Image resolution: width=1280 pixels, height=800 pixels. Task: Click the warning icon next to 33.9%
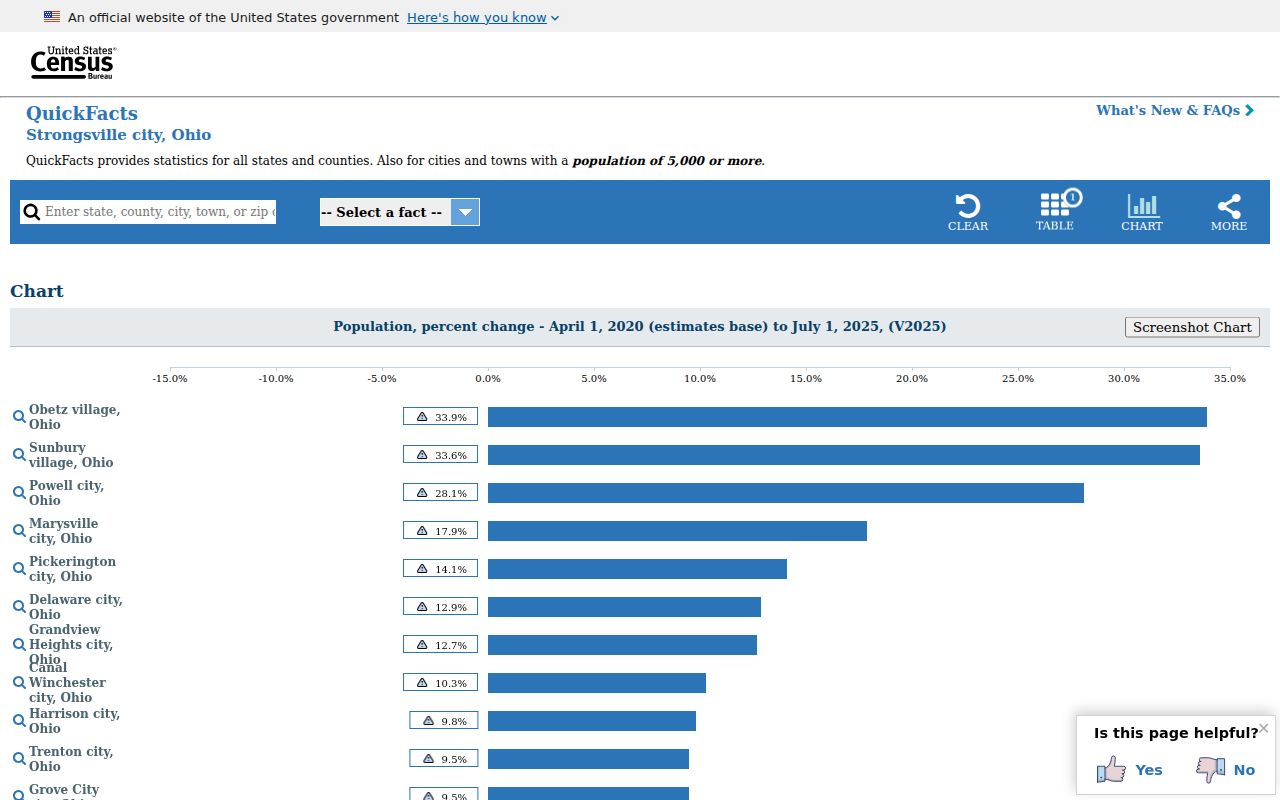422,417
